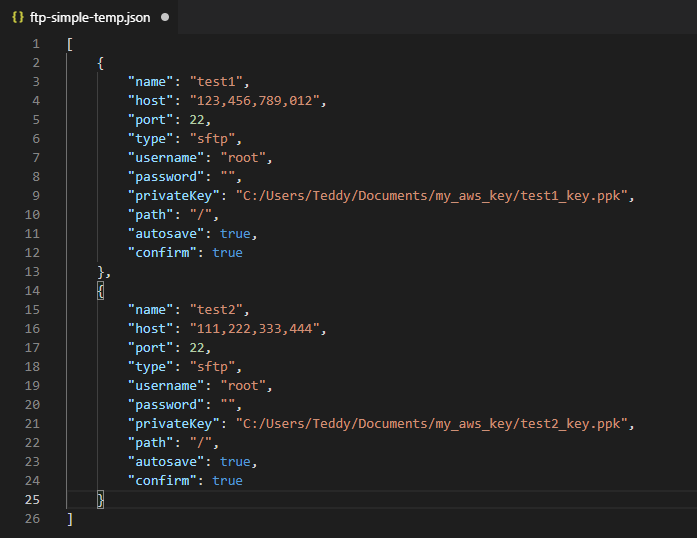The width and height of the screenshot is (697, 538).
Task: Select the ftp-simple-temp.json tab
Action: (x=89, y=17)
